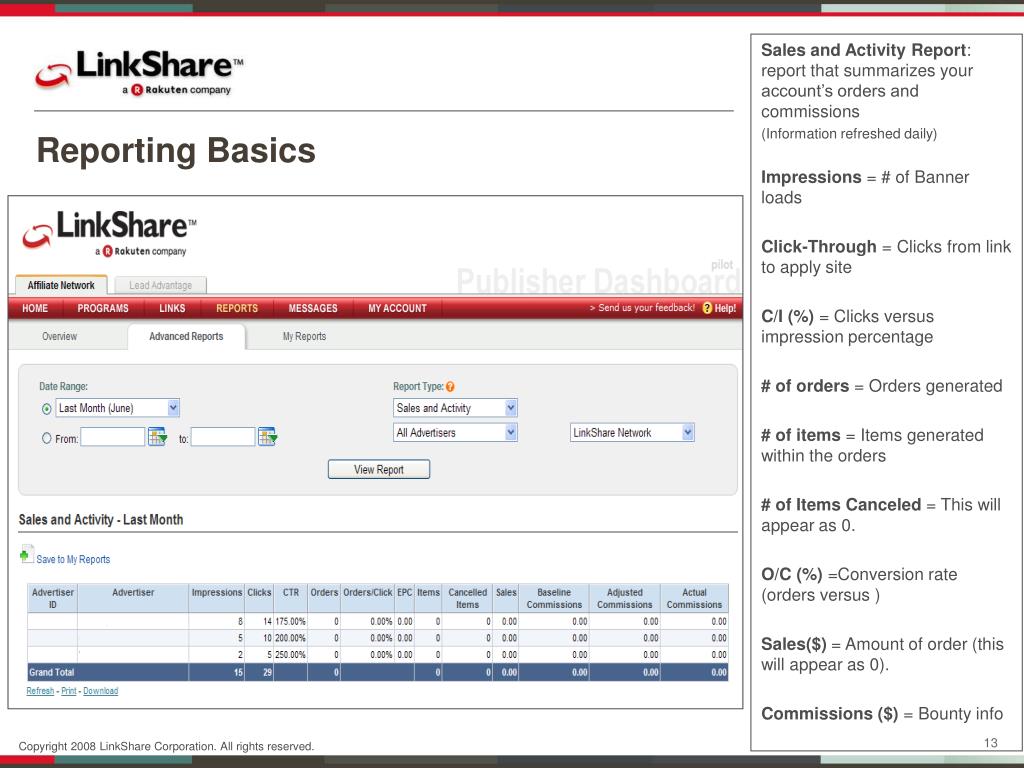This screenshot has height=768, width=1024.
Task: Open the LINKS menu item
Action: coord(172,308)
